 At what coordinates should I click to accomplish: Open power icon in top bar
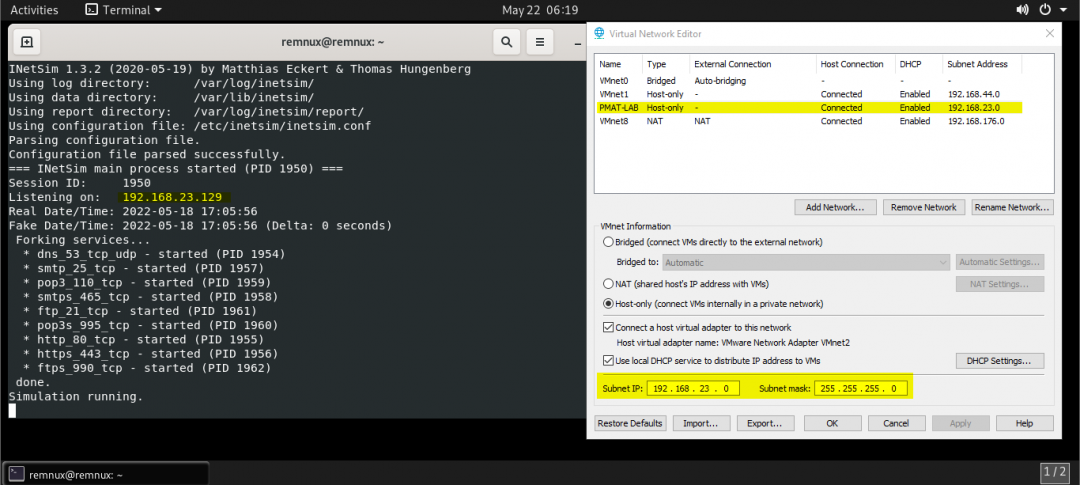(x=1045, y=10)
